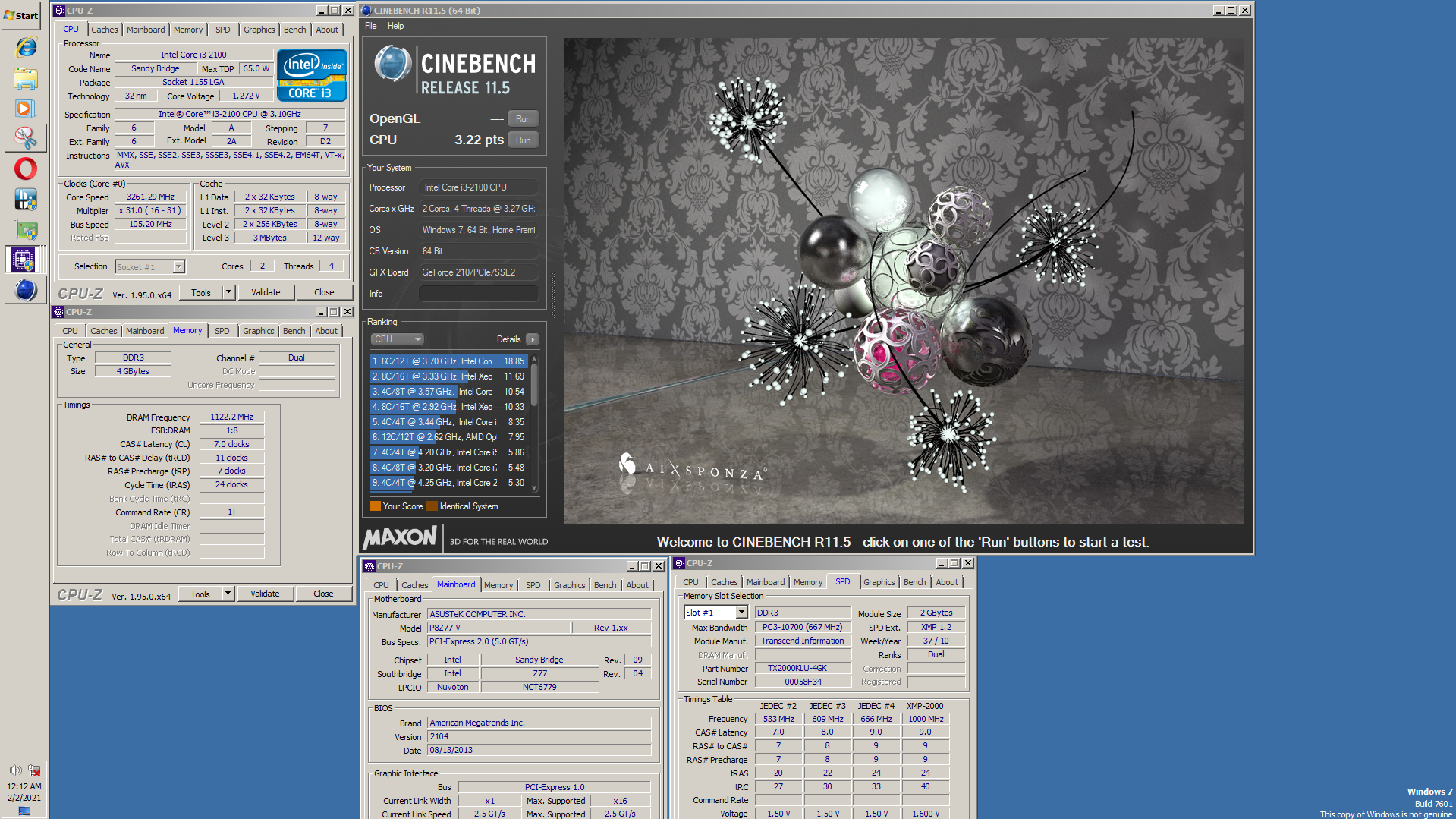Click Tools button in top CPU-Z window

[201, 292]
